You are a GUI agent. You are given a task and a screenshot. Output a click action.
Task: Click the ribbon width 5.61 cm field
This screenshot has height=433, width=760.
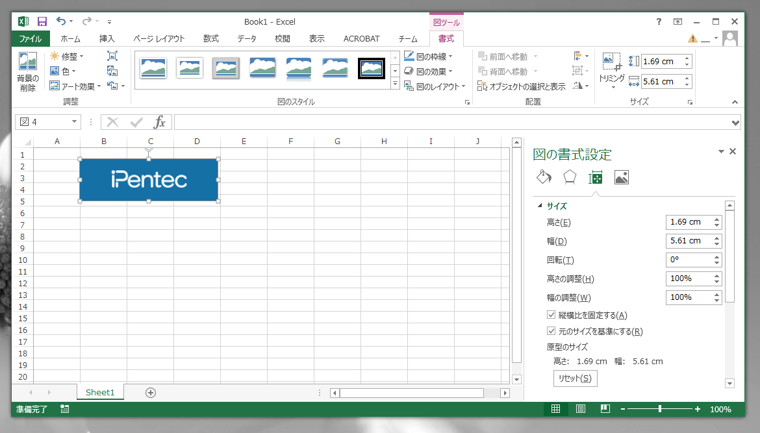[x=662, y=81]
